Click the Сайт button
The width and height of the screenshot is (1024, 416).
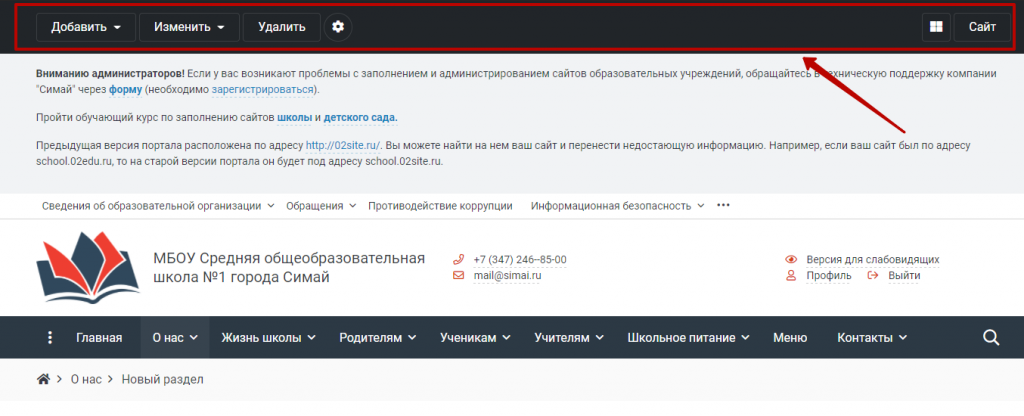coord(982,27)
